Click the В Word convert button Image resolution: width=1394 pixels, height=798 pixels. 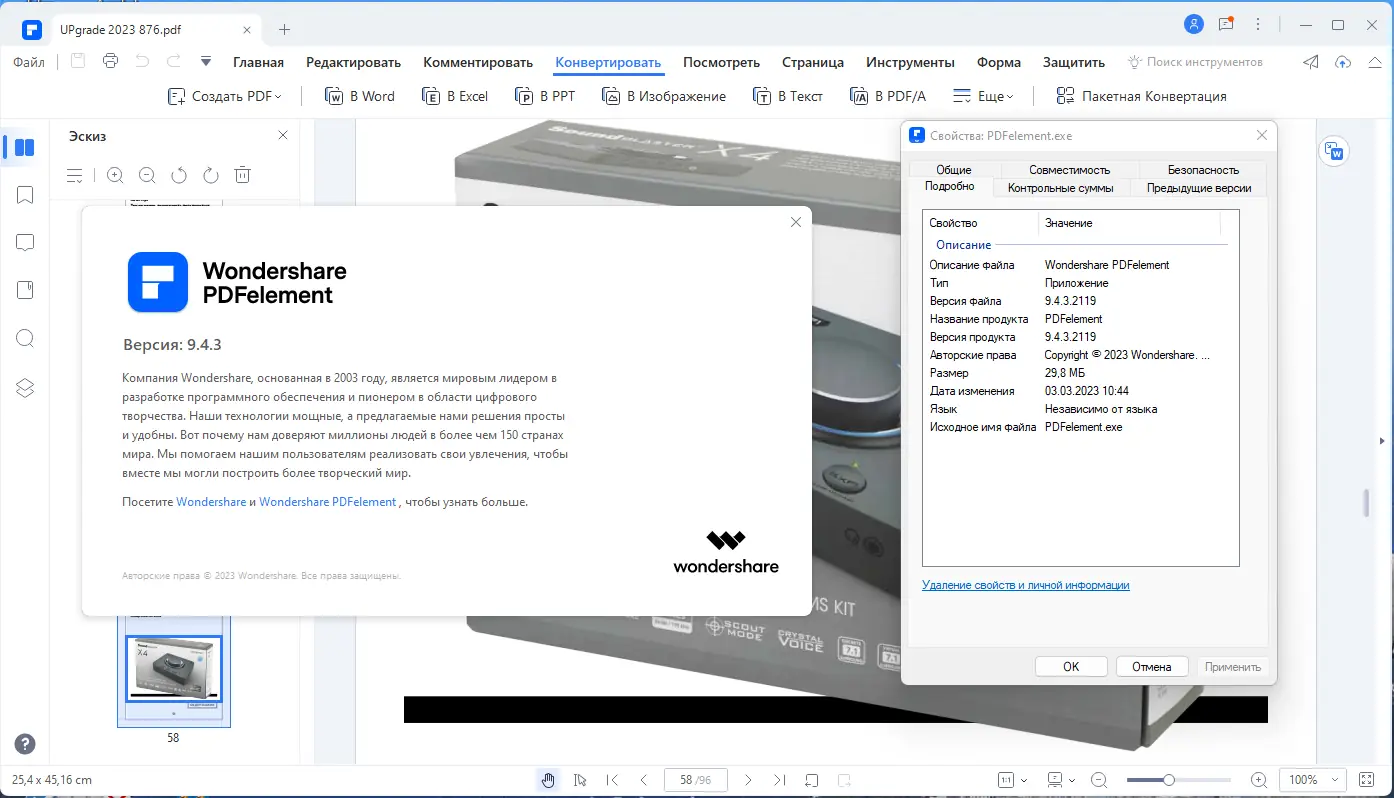coord(360,96)
